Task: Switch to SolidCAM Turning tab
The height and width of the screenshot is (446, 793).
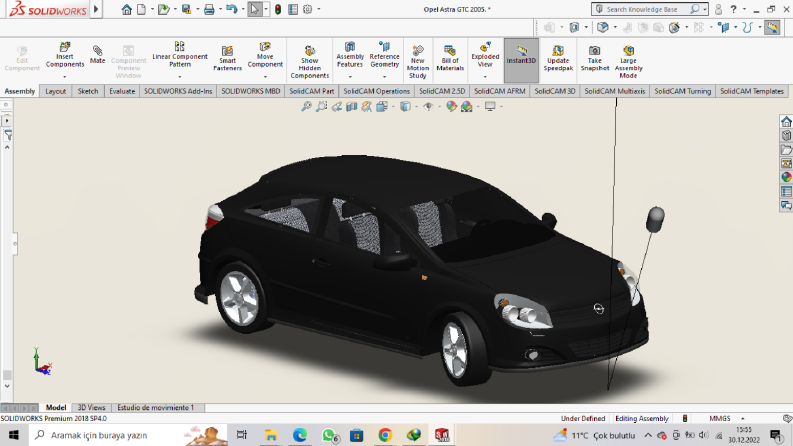Action: point(682,91)
